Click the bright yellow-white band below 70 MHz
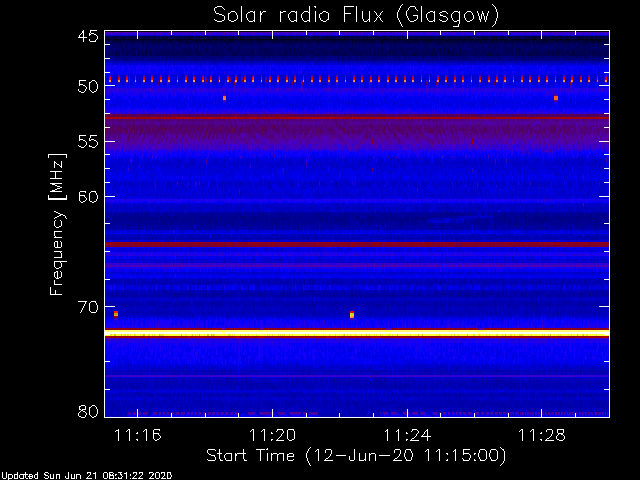 [x=357, y=333]
